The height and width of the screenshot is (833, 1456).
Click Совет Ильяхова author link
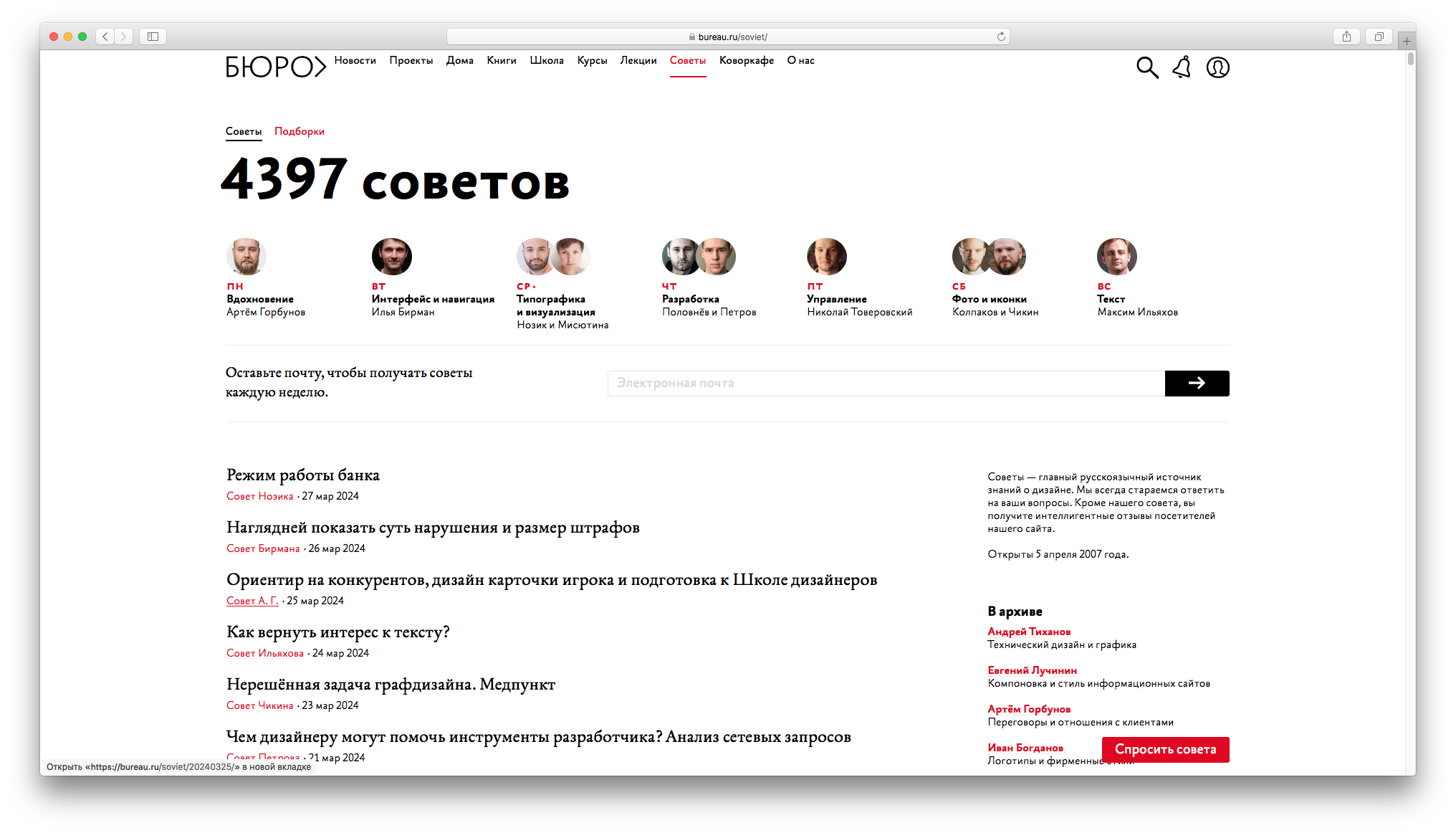(x=264, y=653)
